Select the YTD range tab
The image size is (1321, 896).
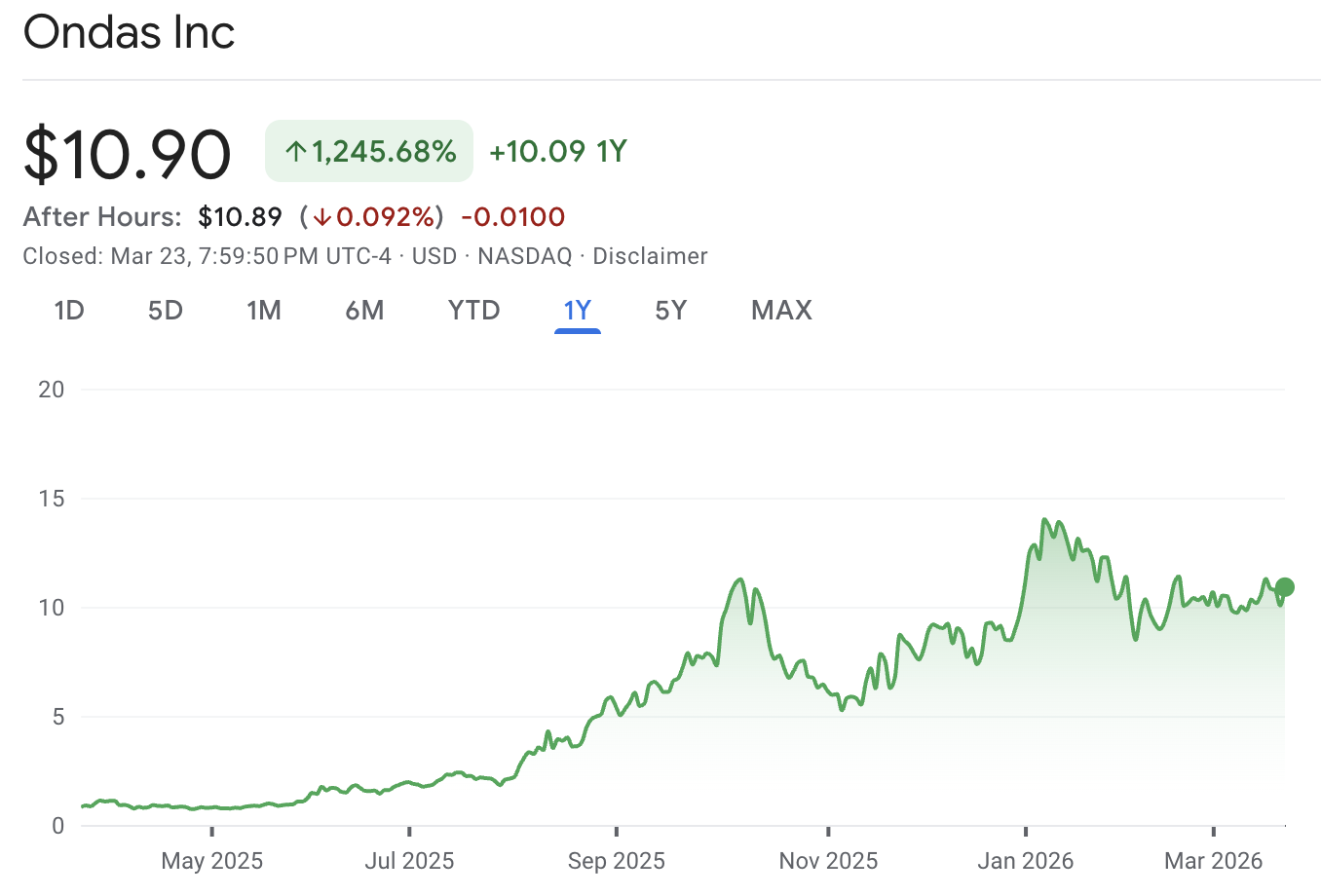tap(473, 311)
